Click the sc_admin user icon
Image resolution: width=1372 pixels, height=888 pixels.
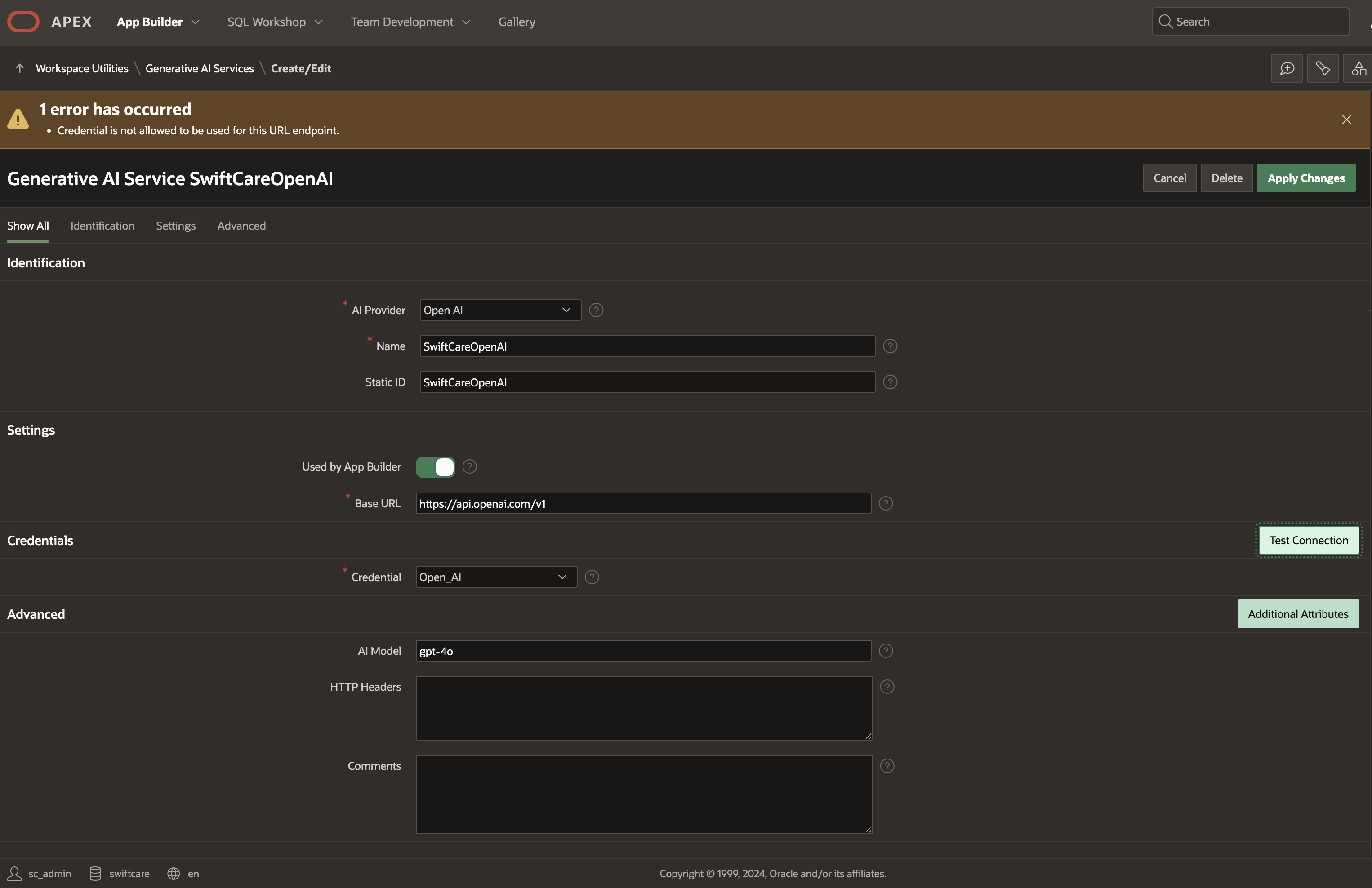[x=14, y=874]
